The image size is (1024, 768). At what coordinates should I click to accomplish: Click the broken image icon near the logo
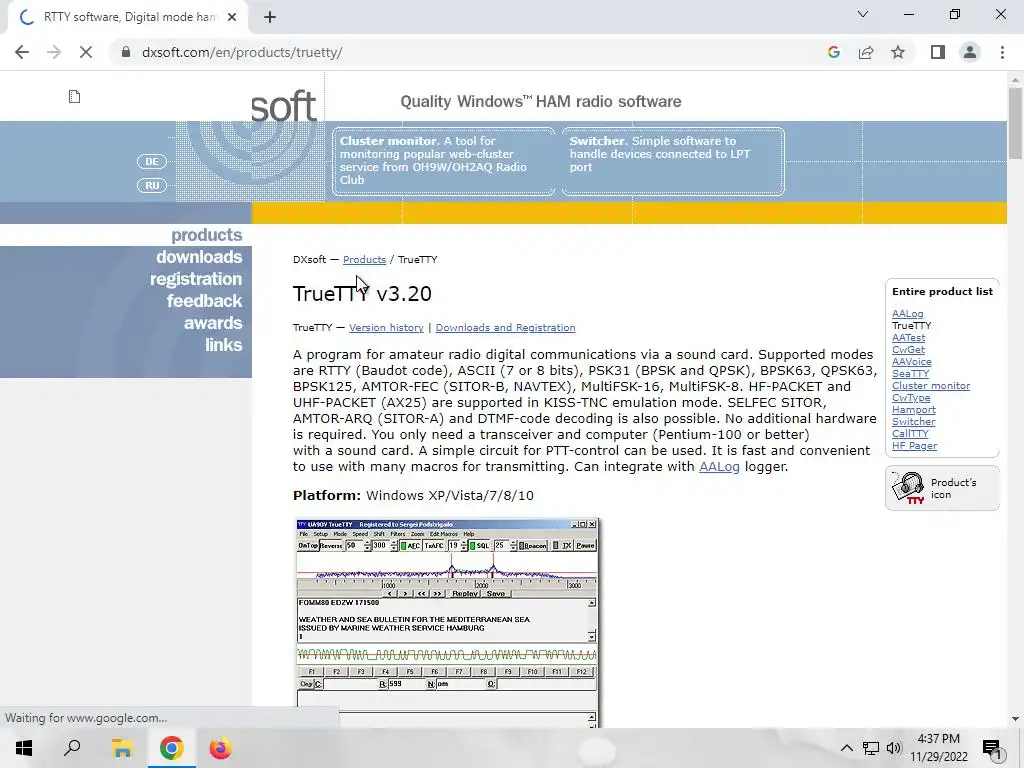74,97
